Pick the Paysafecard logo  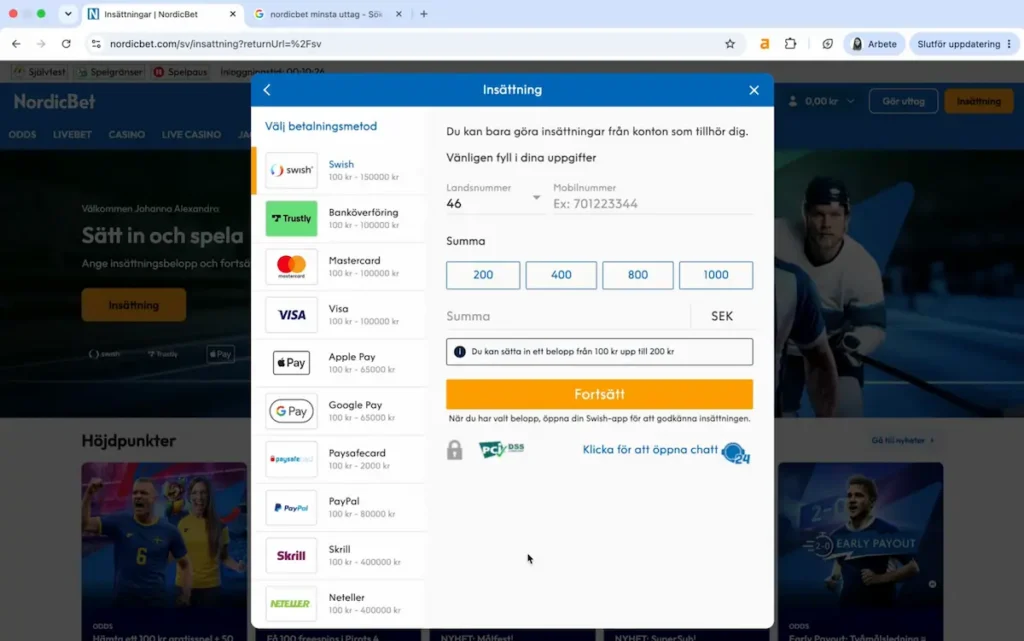[291, 459]
